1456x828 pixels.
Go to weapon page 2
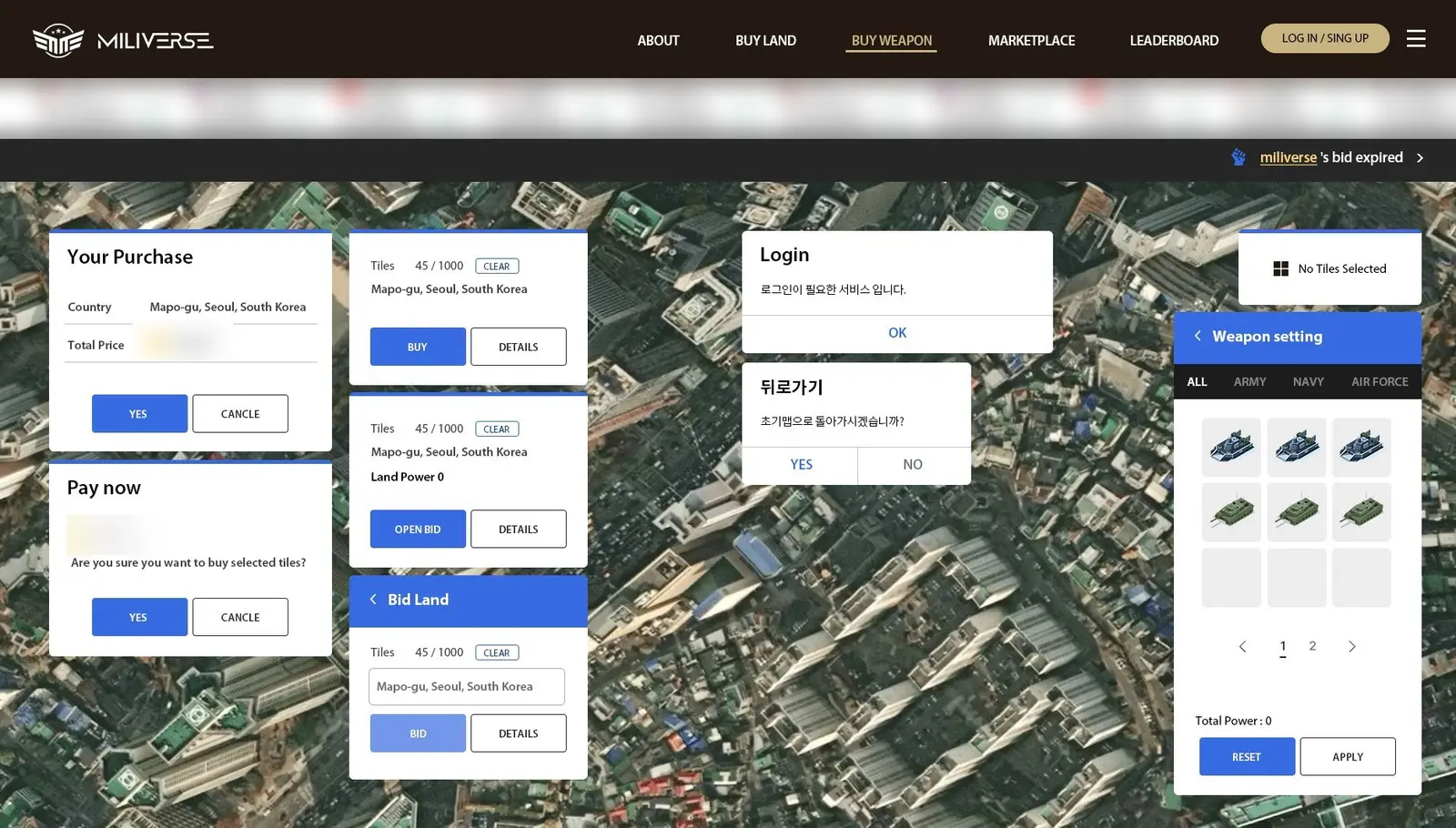coord(1312,646)
